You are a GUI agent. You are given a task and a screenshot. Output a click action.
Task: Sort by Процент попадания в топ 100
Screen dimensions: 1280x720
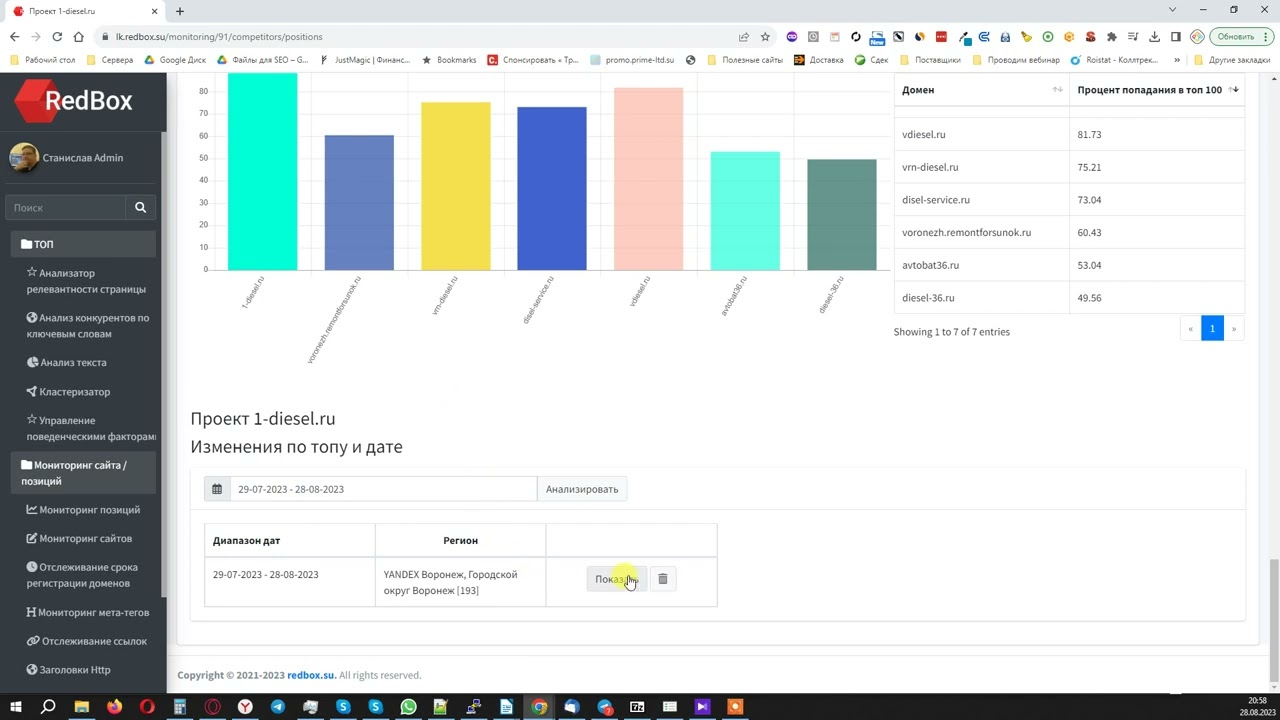coord(1157,90)
